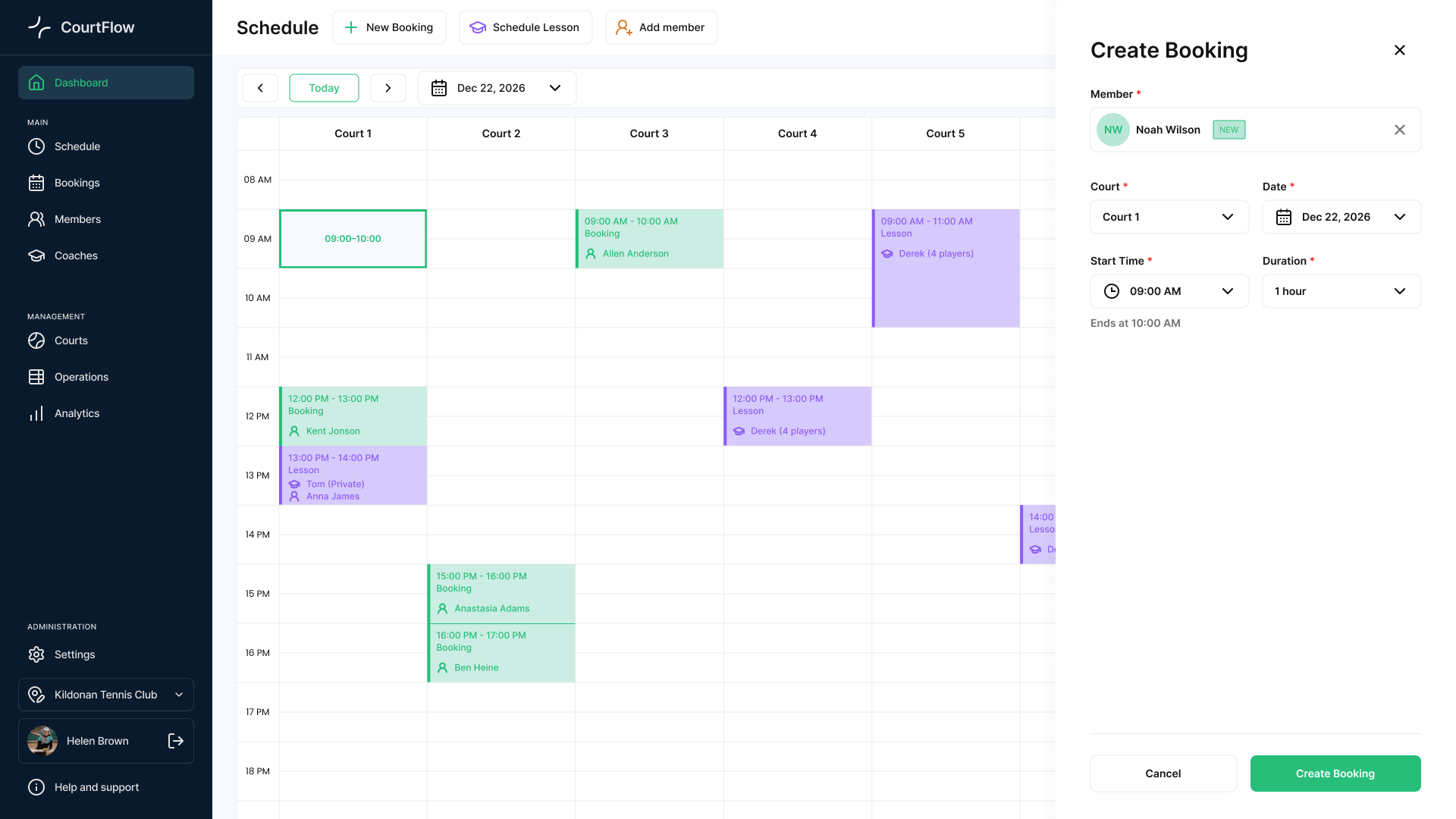Click the Schedule clock icon in sidebar
Screen dimensions: 1456x819
tap(36, 146)
